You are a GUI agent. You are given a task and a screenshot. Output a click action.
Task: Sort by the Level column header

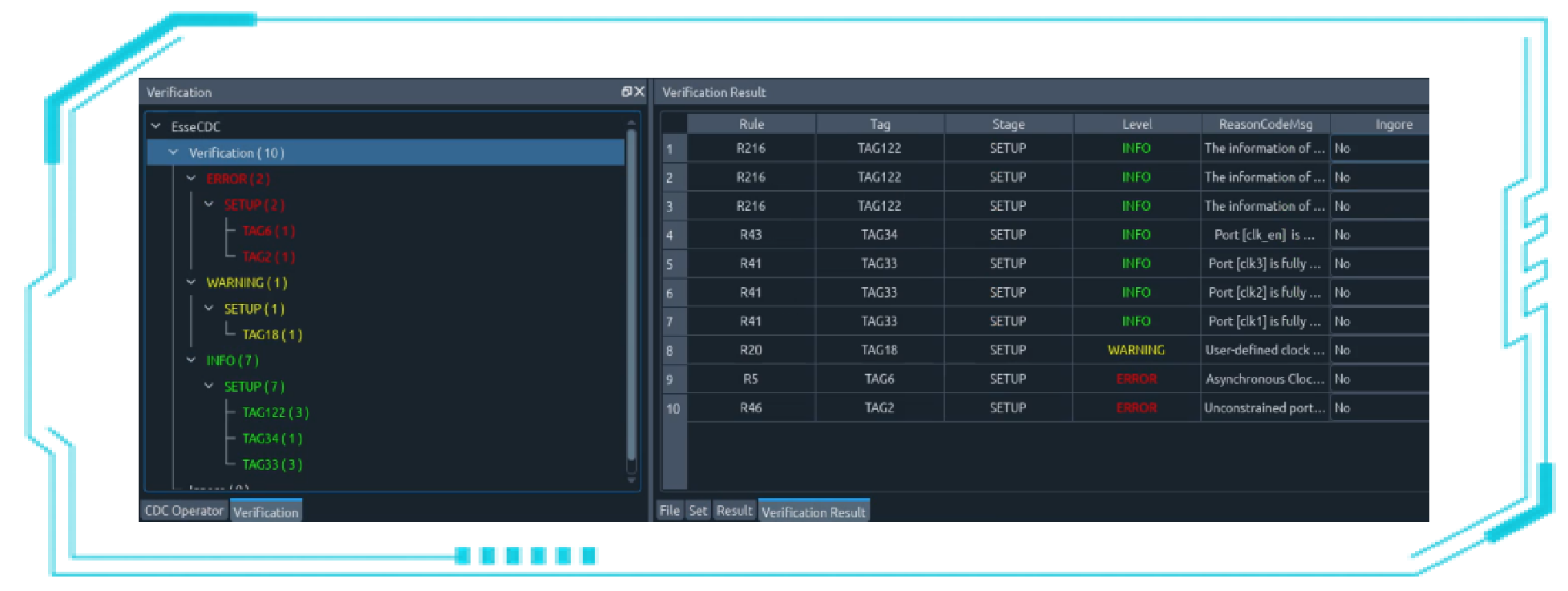click(x=1137, y=124)
